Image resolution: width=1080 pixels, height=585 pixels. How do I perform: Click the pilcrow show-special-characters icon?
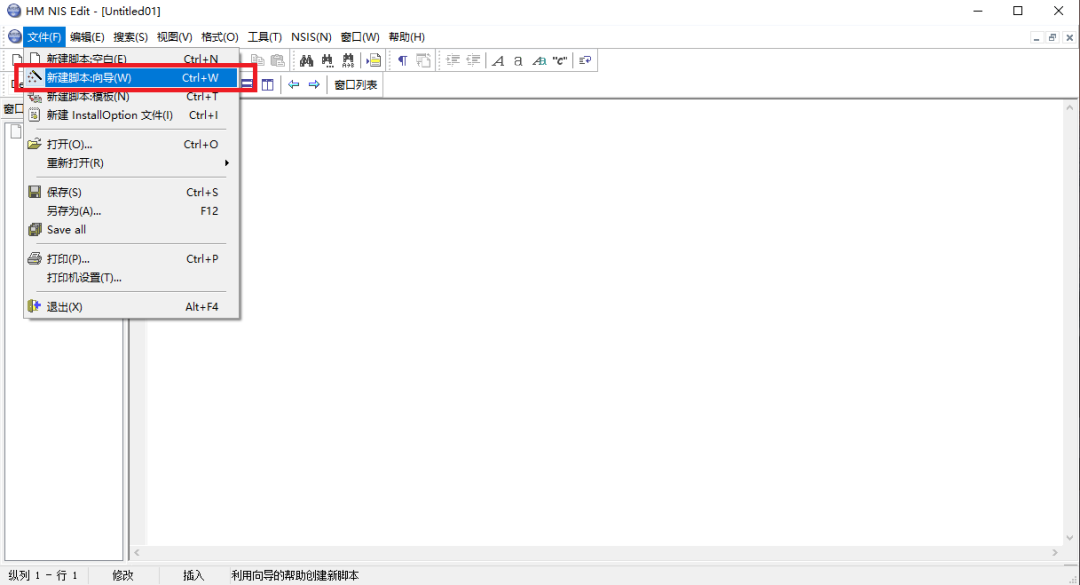tap(402, 60)
